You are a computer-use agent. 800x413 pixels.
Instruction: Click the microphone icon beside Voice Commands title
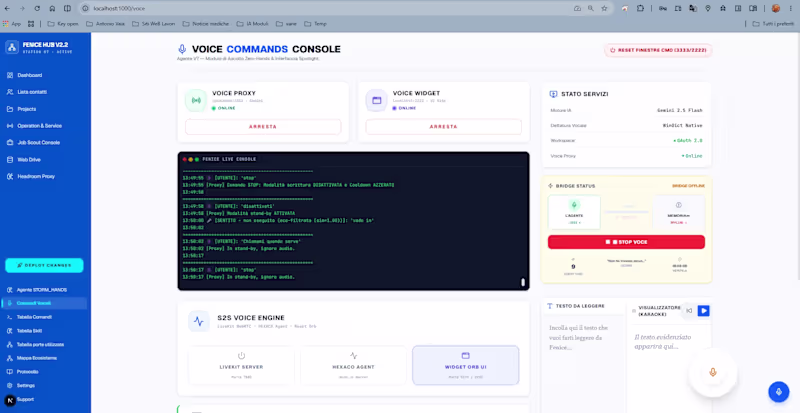pos(182,50)
